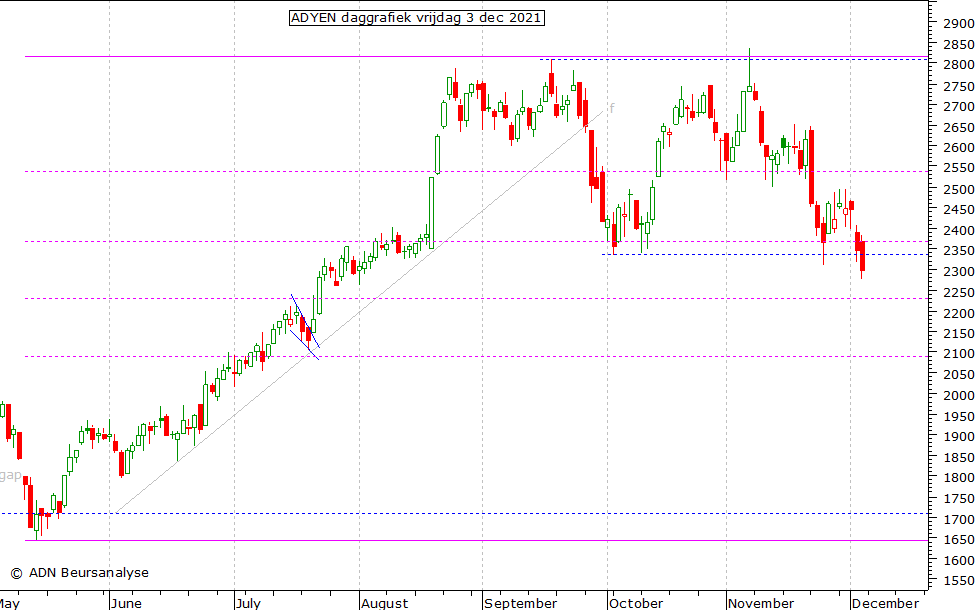Viewport: 979px width, 610px height.
Task: Click the last red candlestick in December
Action: tap(862, 257)
